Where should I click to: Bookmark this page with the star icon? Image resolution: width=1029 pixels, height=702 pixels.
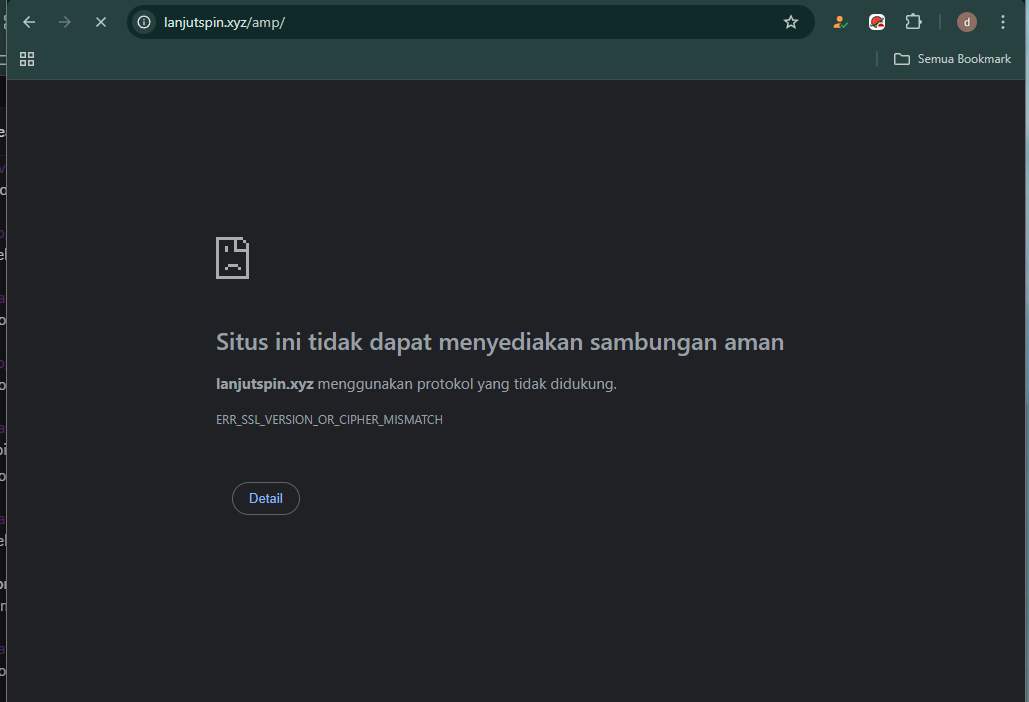click(x=791, y=22)
